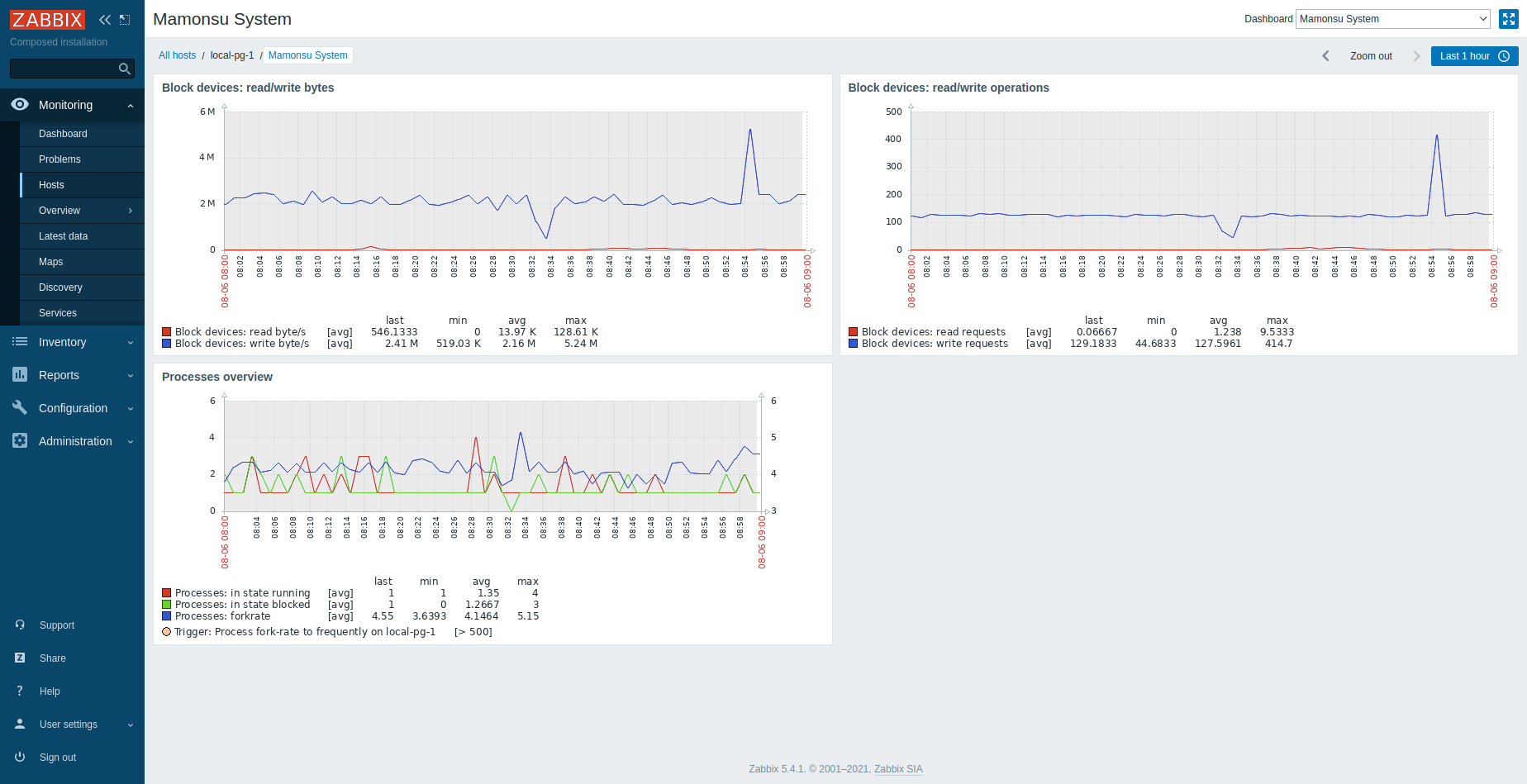Shift time period forward with right arrow

[x=1416, y=56]
